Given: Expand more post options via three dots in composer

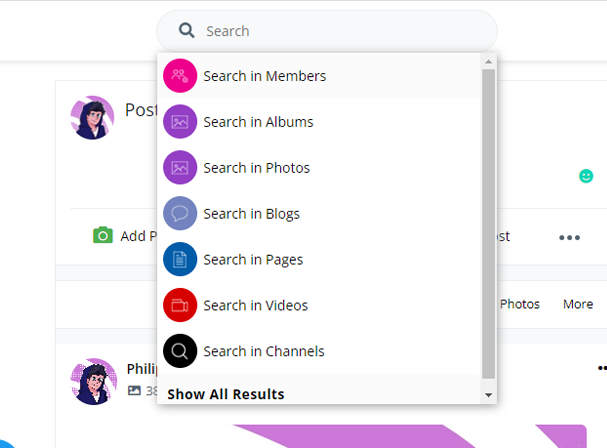Looking at the screenshot, I should 569,237.
